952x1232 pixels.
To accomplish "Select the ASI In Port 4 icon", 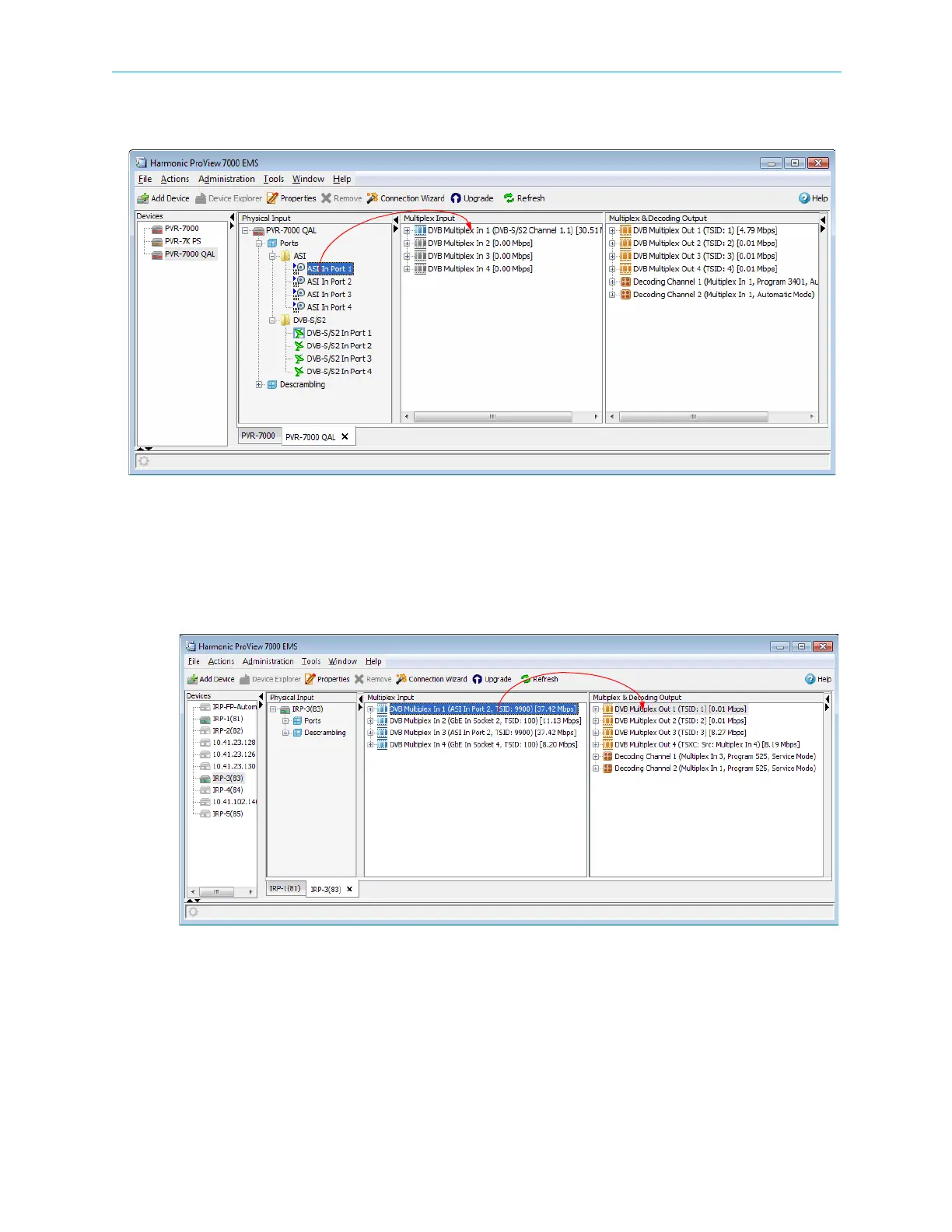I will tap(299, 307).
